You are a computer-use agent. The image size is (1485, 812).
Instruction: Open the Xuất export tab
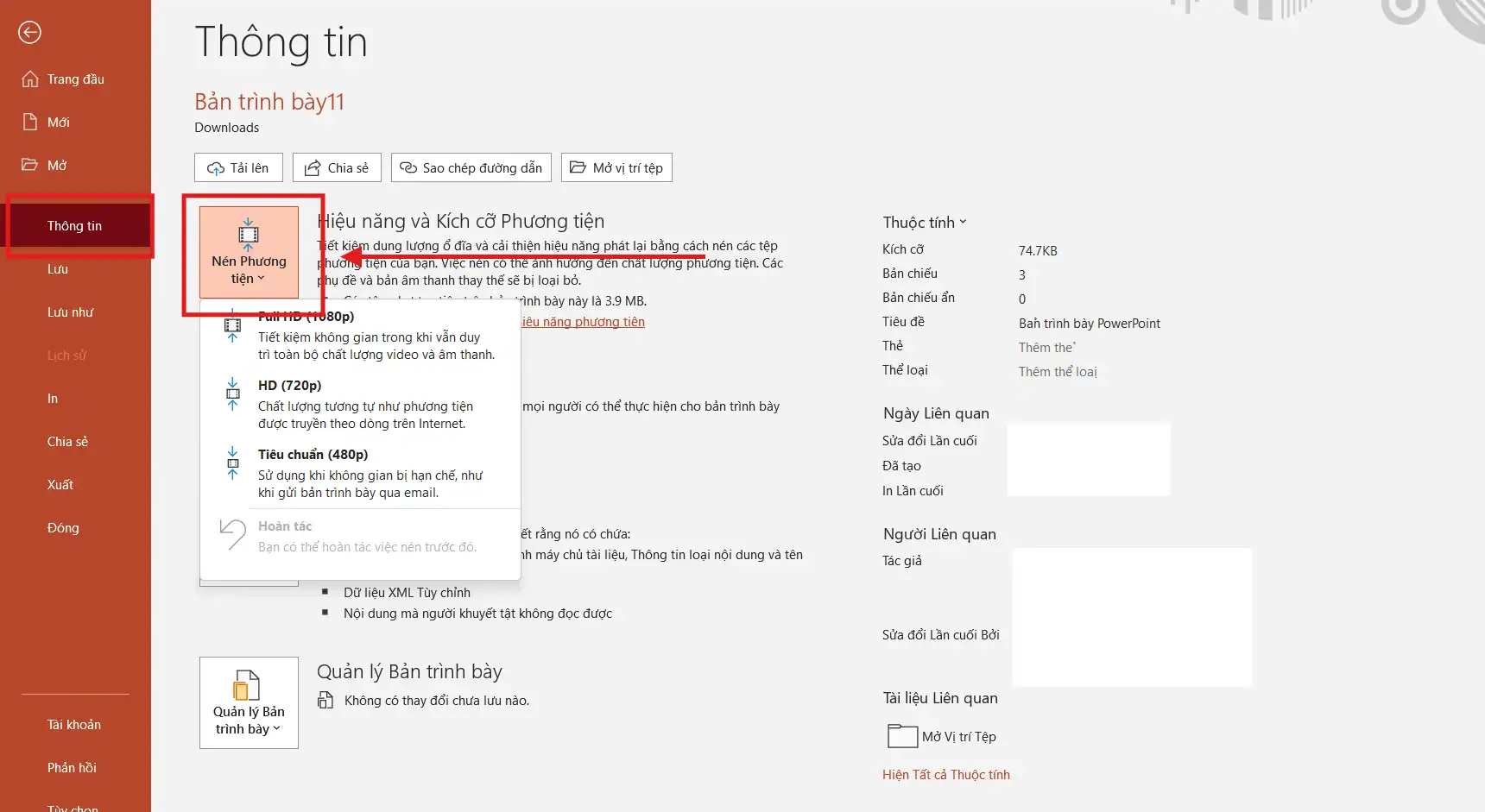tap(60, 485)
